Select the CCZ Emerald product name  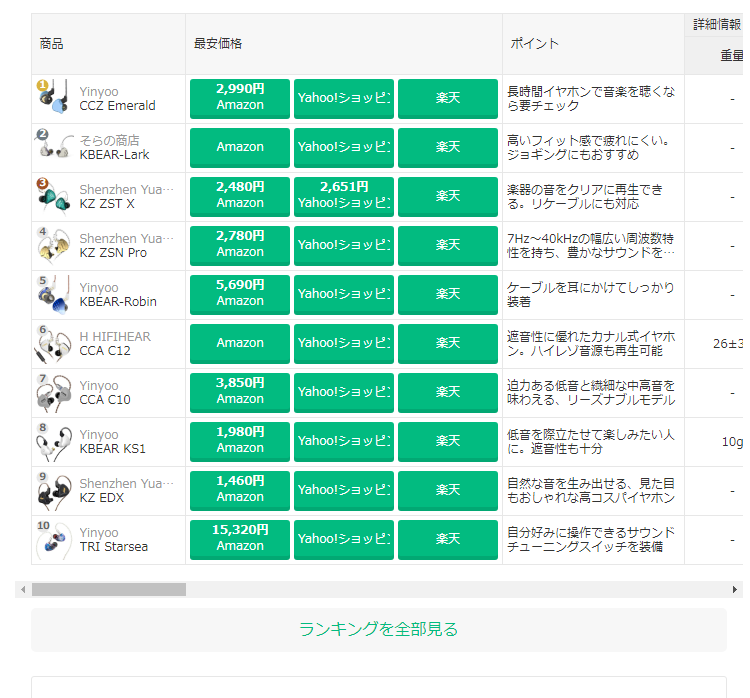(117, 106)
